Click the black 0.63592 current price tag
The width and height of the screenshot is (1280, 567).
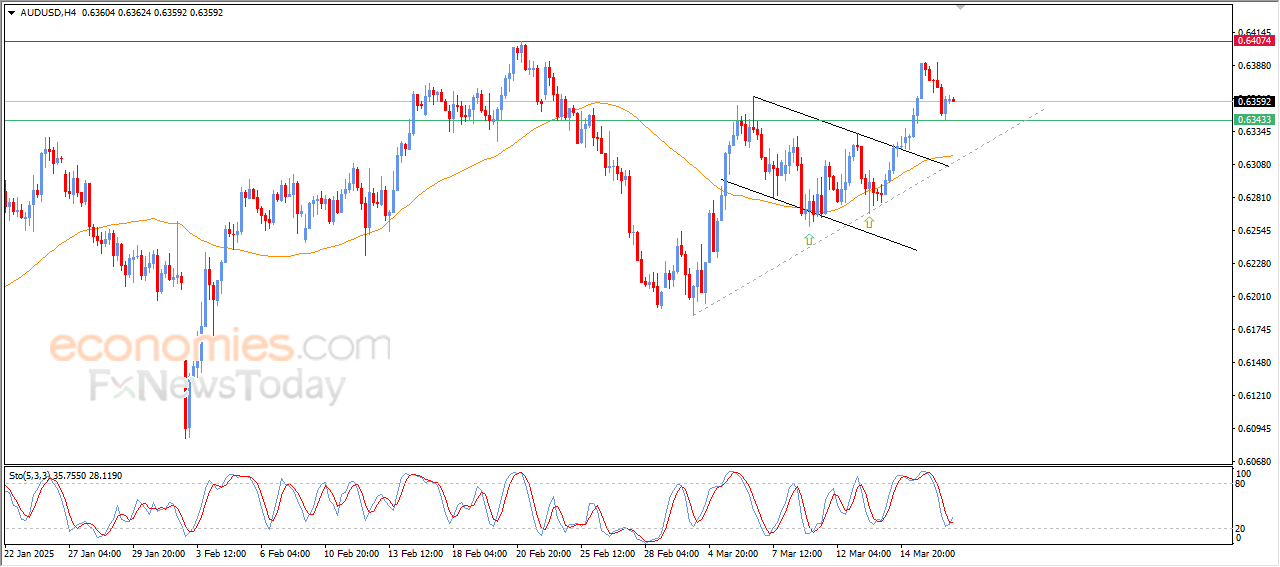1254,101
